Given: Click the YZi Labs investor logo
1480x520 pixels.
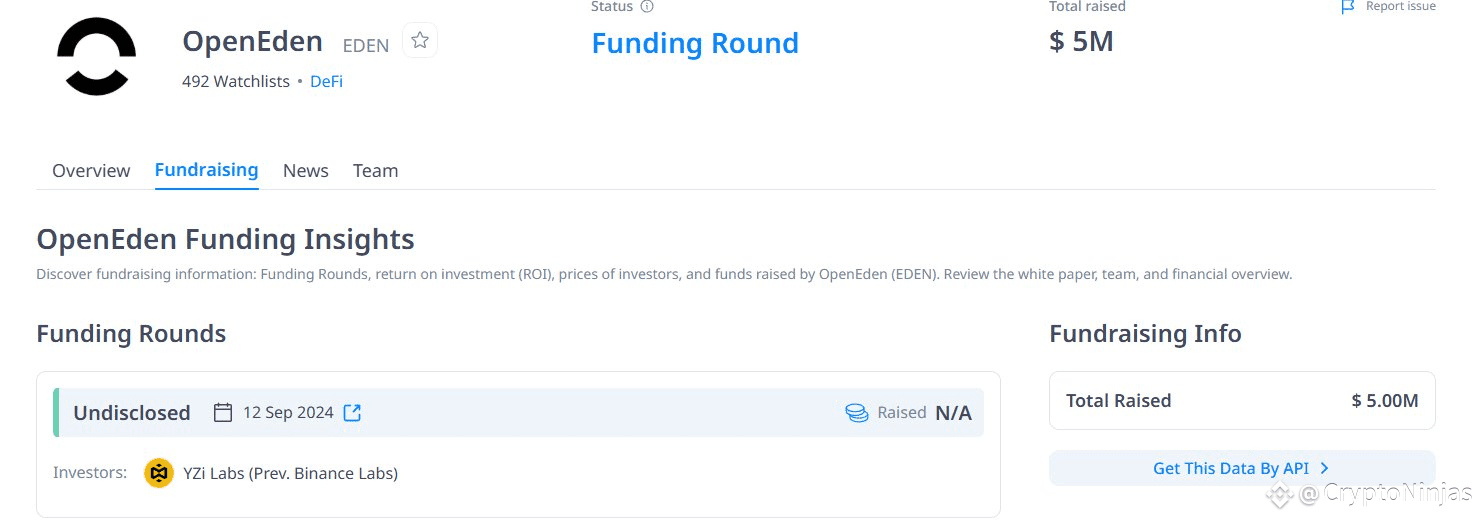Looking at the screenshot, I should (159, 473).
